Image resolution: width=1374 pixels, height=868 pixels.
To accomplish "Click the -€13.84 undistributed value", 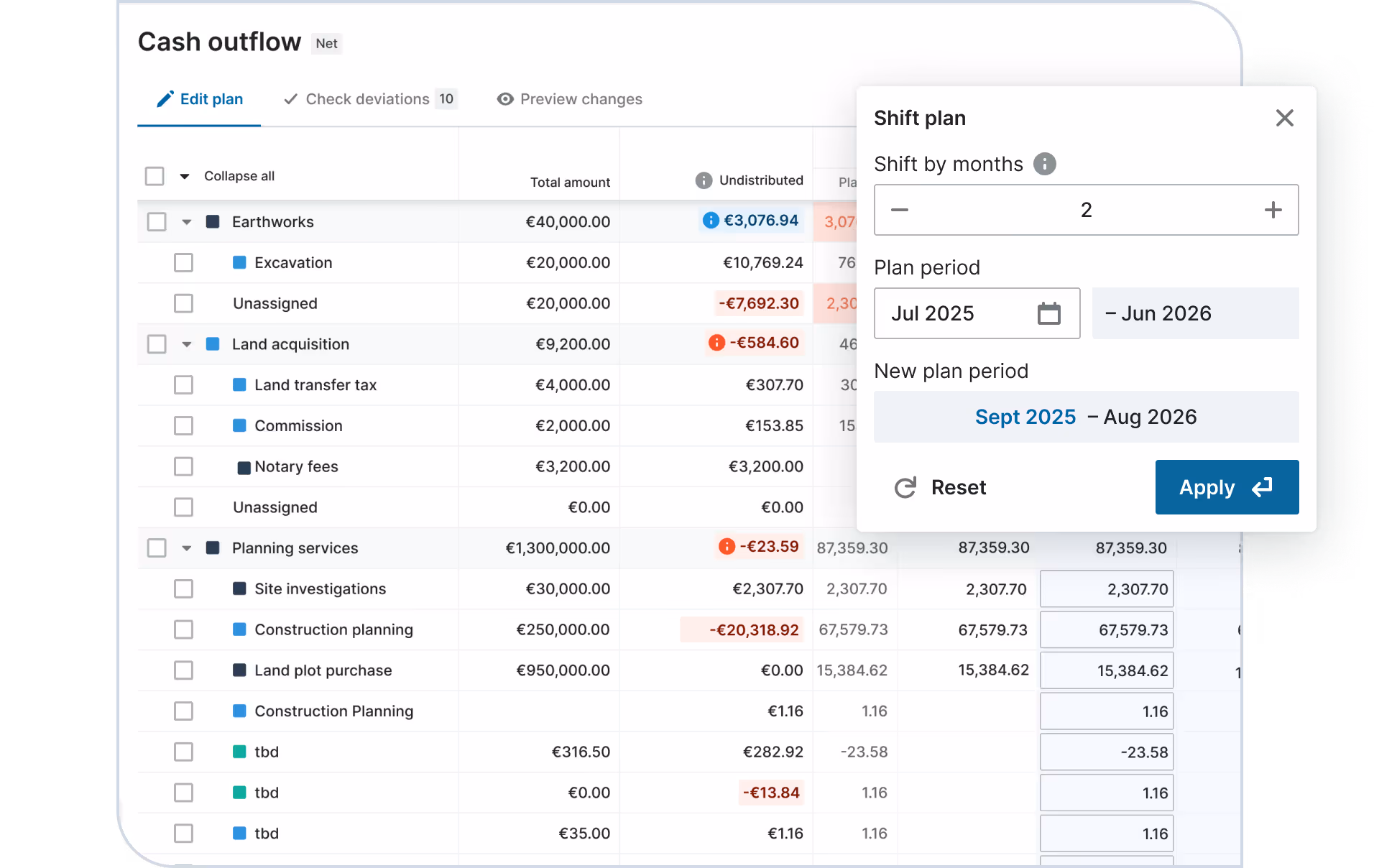I will (x=771, y=793).
